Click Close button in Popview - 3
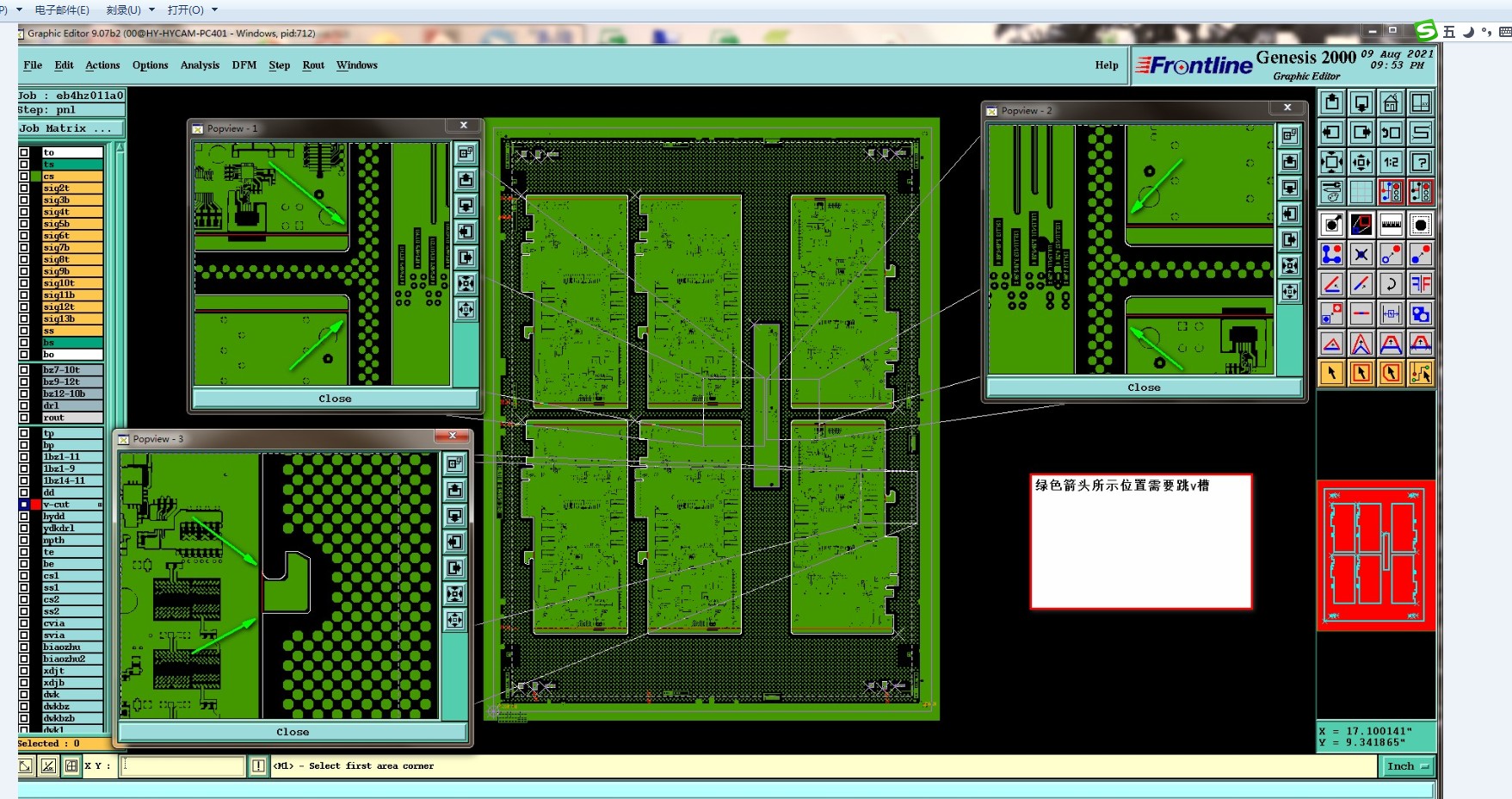 point(293,732)
